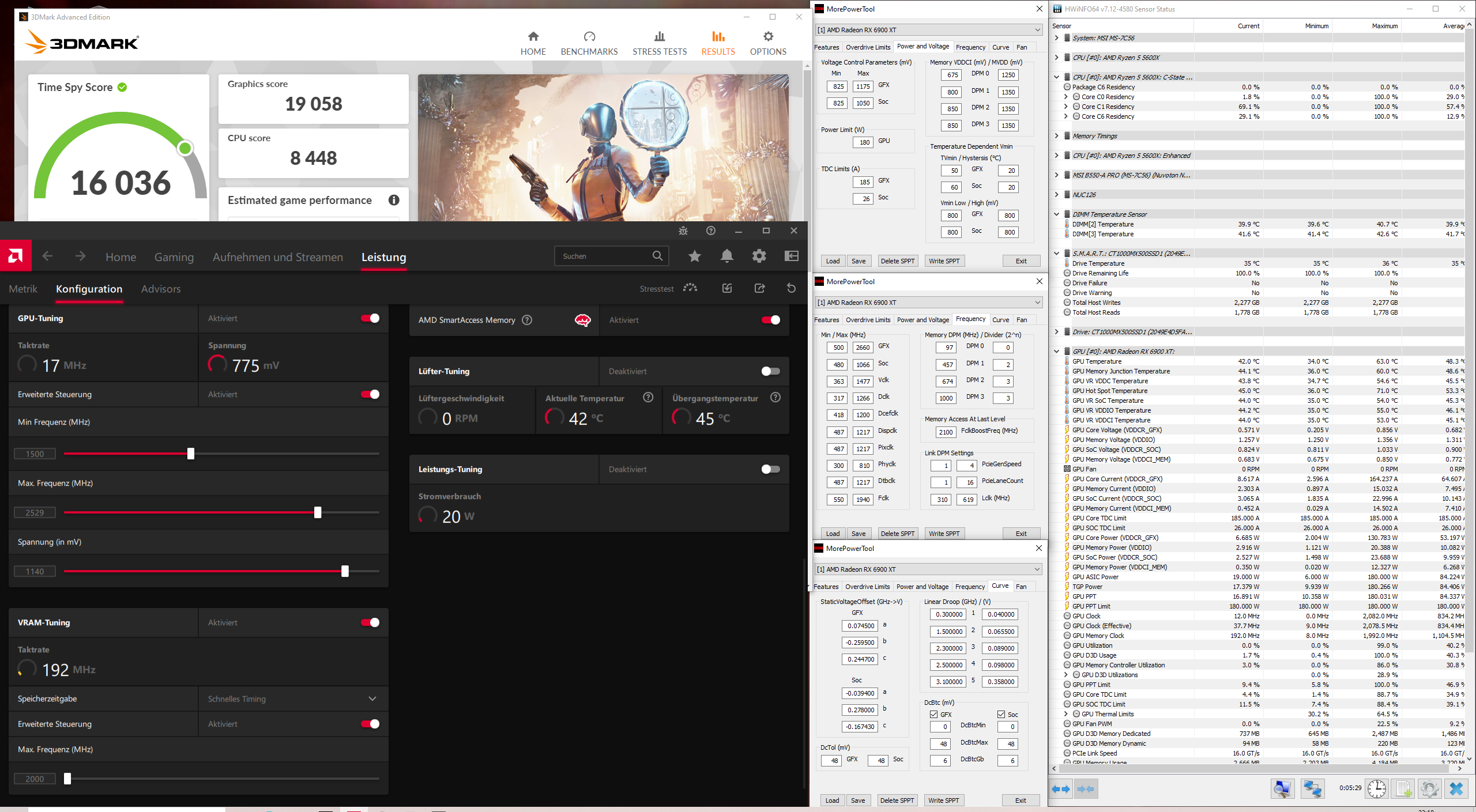Uncheck the DcBtc GFX checkbox
Image resolution: width=1476 pixels, height=812 pixels.
click(x=933, y=714)
